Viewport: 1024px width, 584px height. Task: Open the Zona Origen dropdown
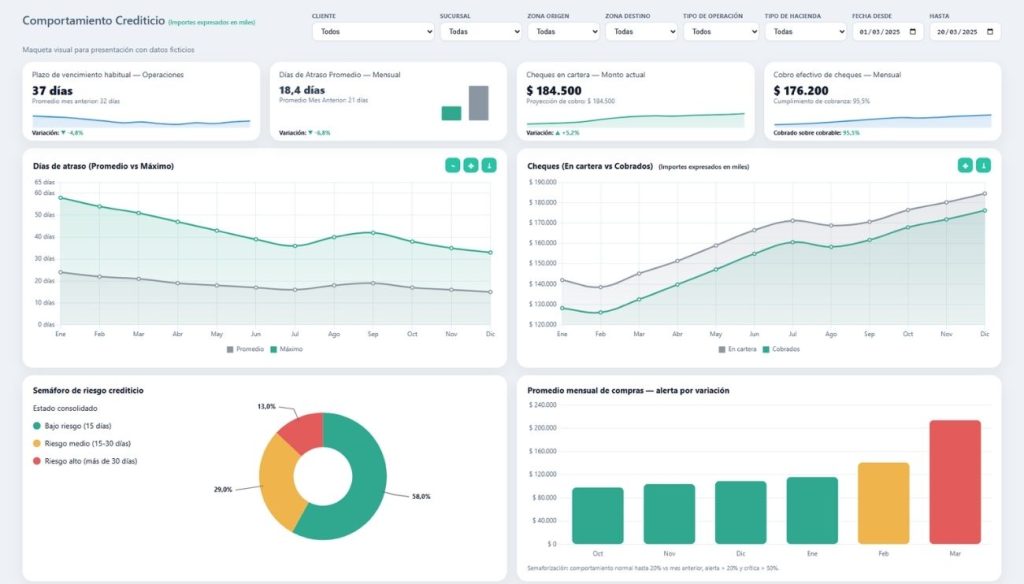(563, 32)
